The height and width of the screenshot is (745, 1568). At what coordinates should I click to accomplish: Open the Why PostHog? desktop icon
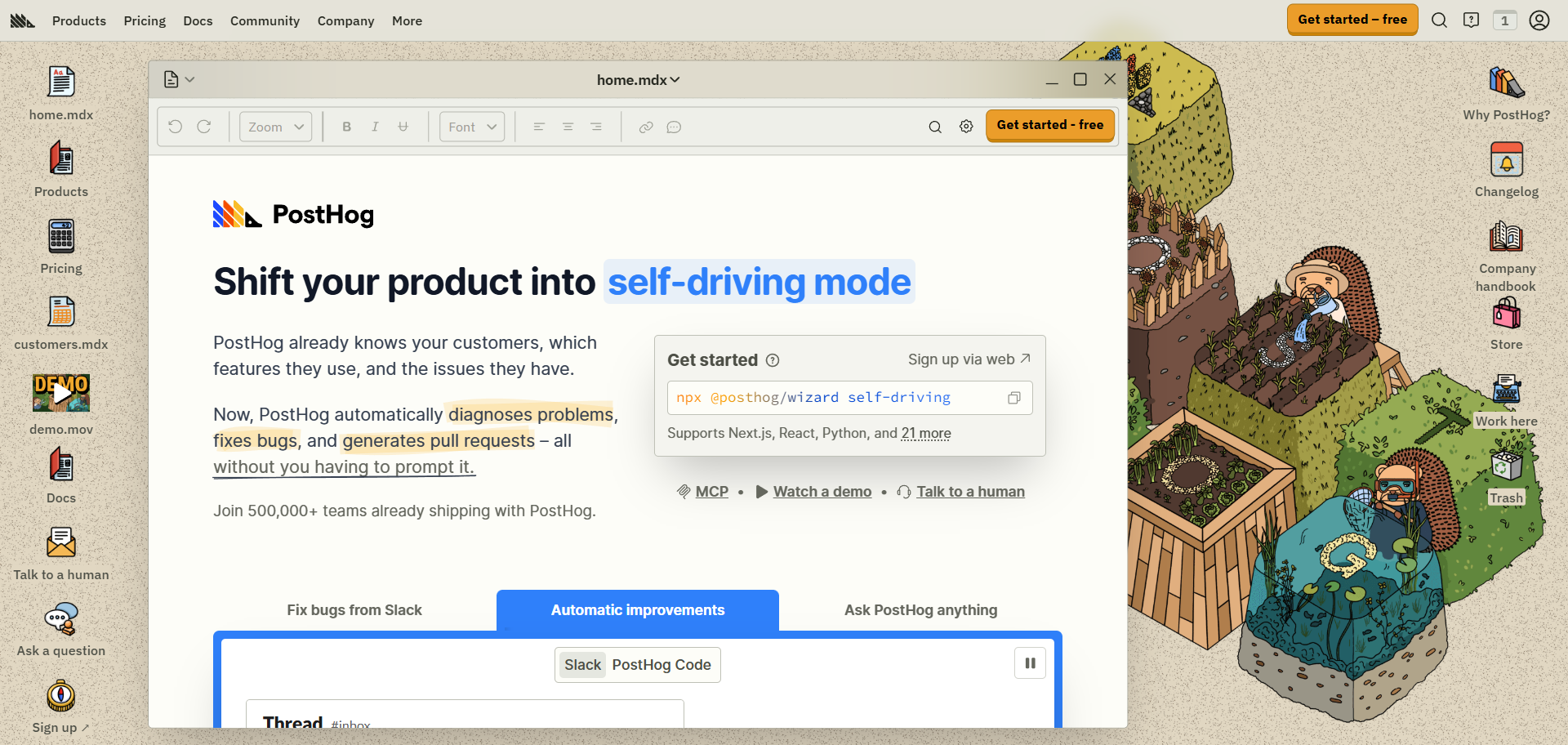[x=1507, y=93]
